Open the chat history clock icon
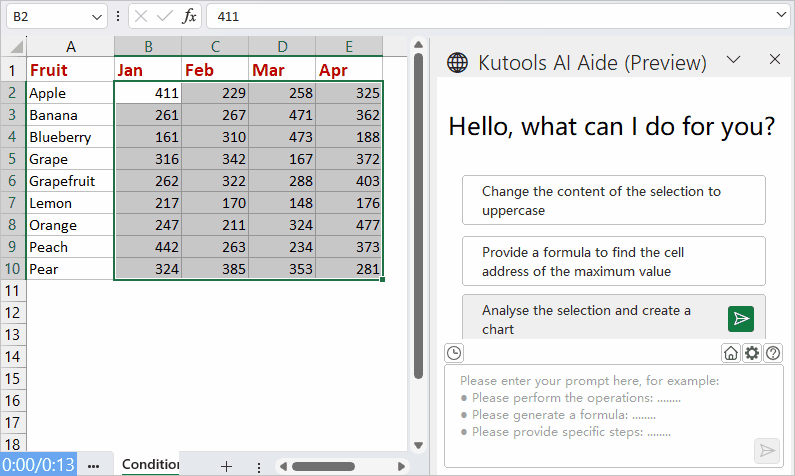795x476 pixels. click(454, 352)
